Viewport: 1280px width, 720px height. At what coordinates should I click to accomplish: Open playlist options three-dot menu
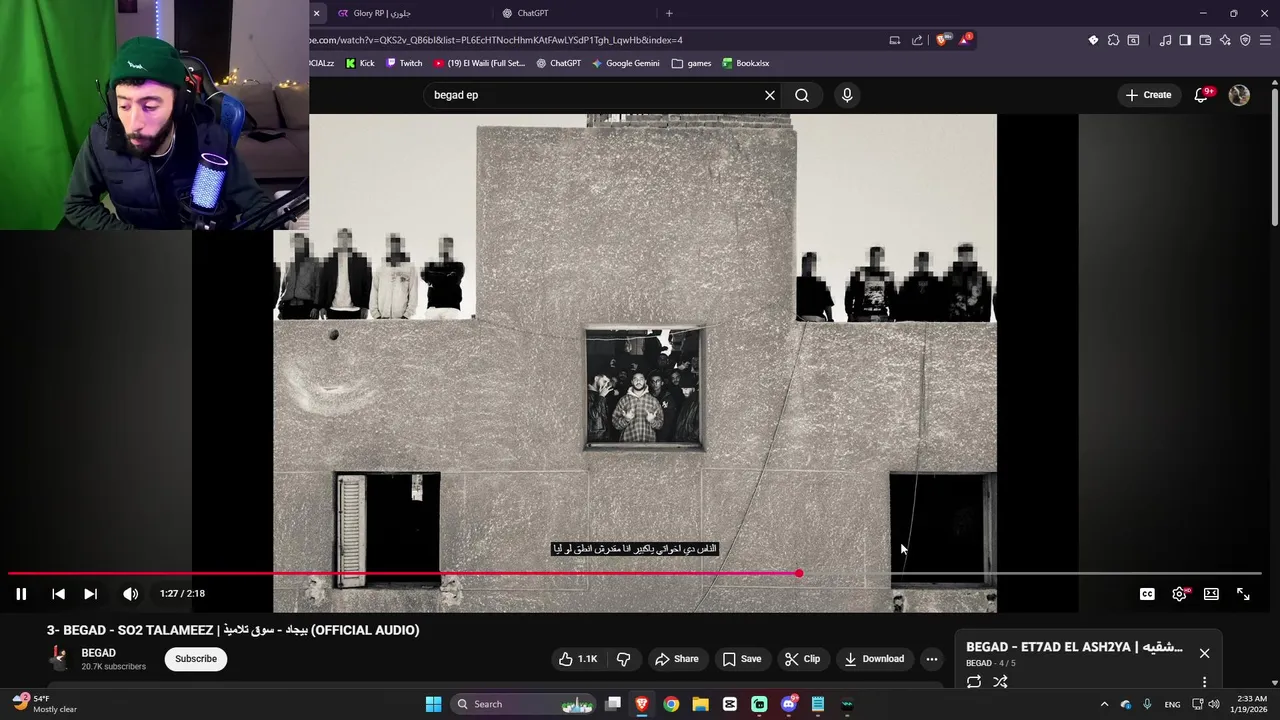coord(1204,682)
